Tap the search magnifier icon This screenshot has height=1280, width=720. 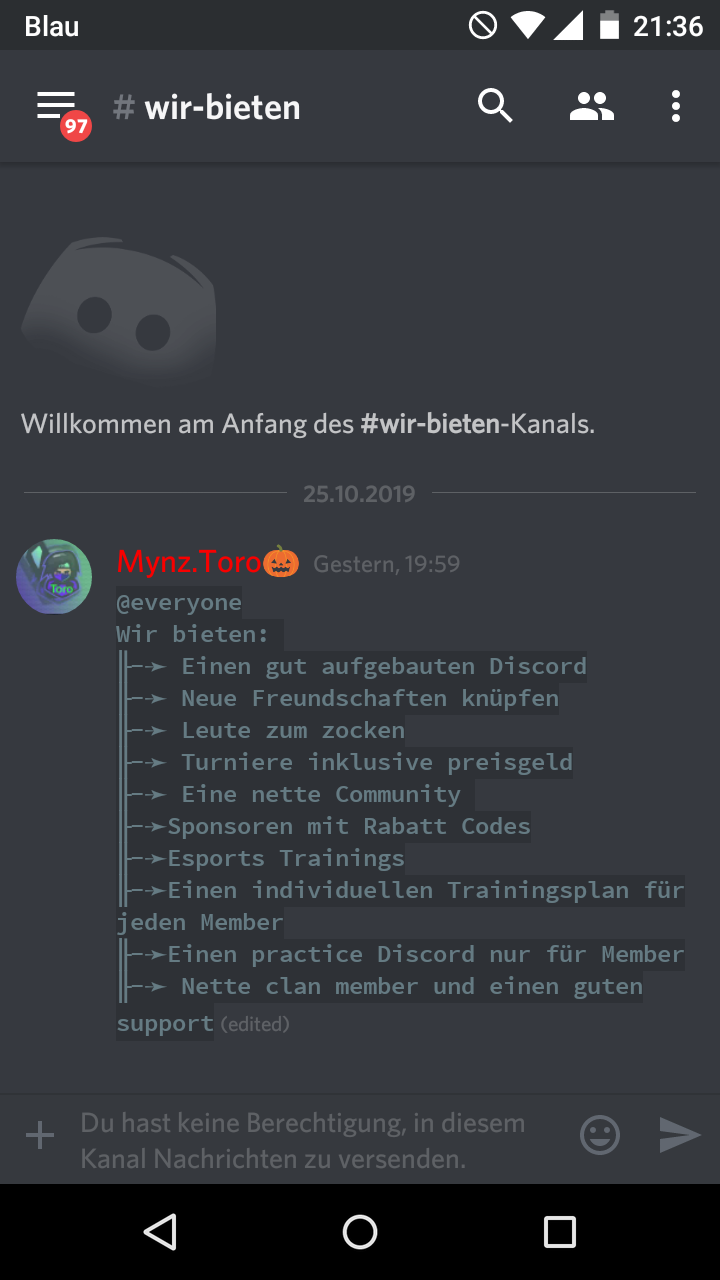point(495,106)
